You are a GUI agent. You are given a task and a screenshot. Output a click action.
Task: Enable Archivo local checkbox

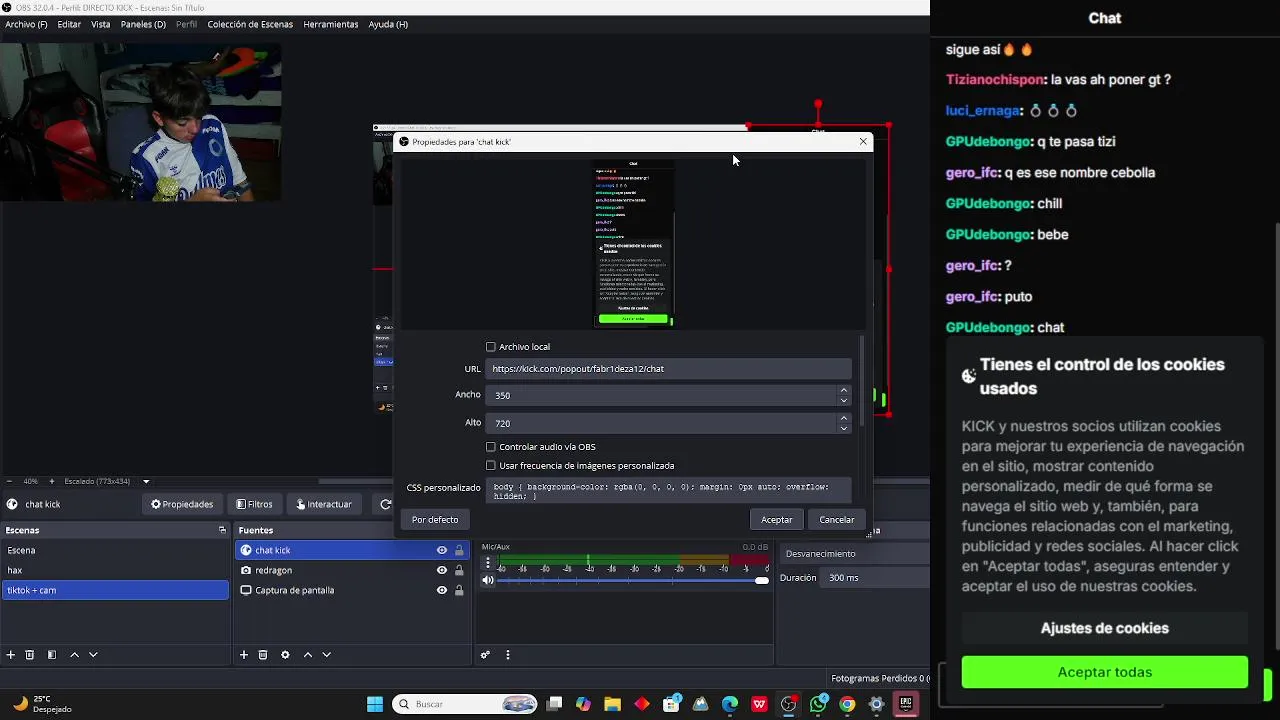(x=491, y=347)
